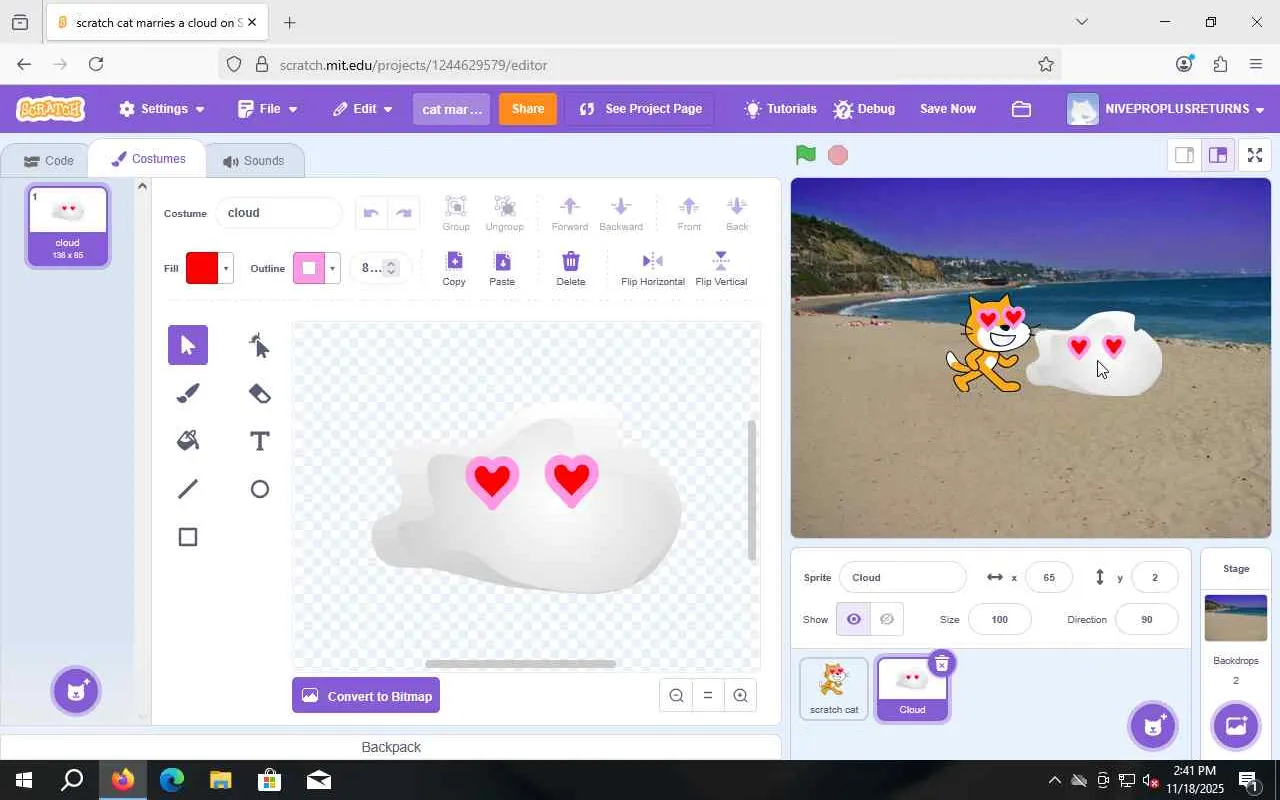Click the Scratch logo

coord(51,109)
